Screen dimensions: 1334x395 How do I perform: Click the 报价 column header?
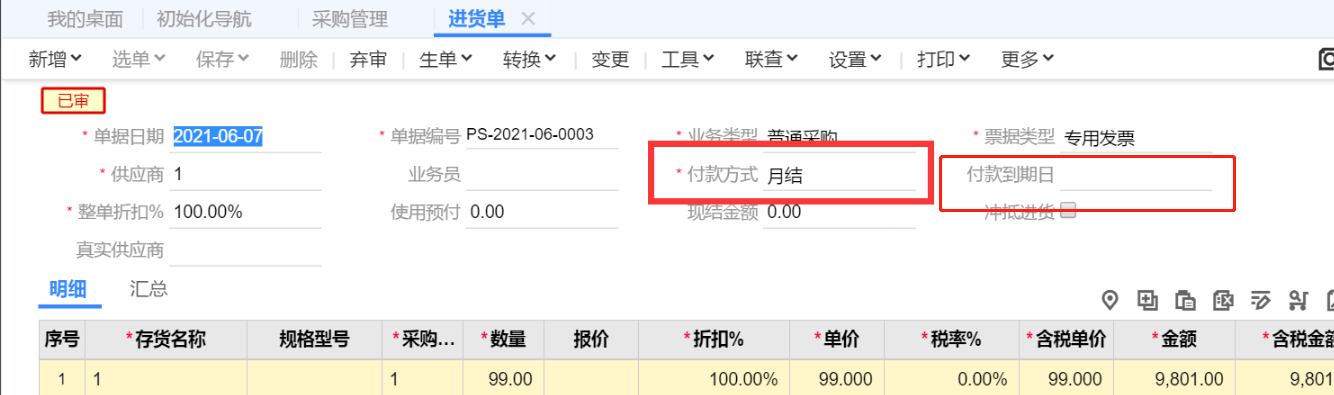click(x=591, y=340)
